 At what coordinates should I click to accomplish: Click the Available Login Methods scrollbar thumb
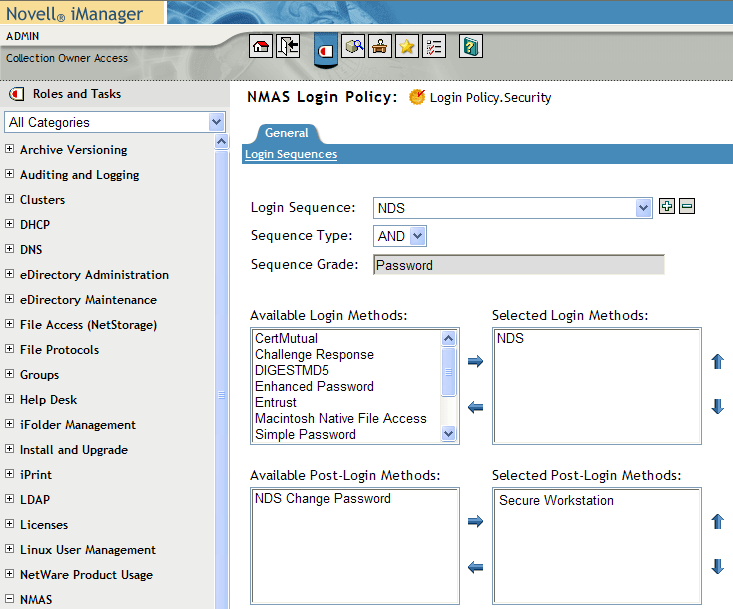pyautogui.click(x=448, y=372)
